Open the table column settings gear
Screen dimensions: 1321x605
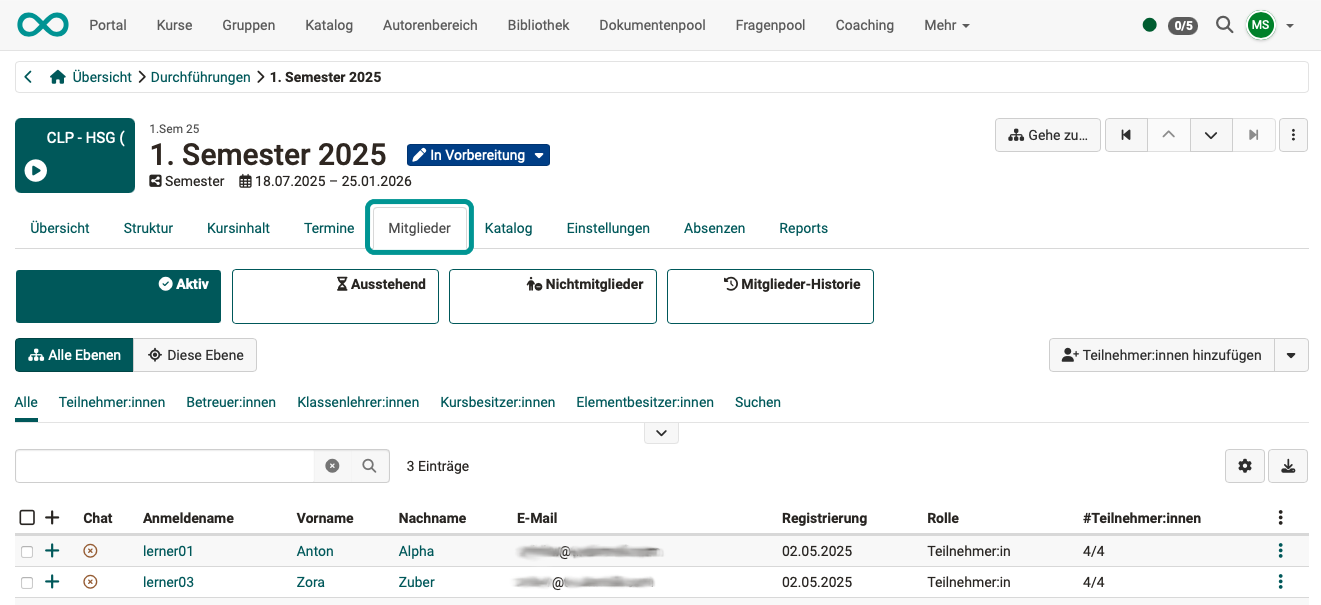click(1244, 465)
